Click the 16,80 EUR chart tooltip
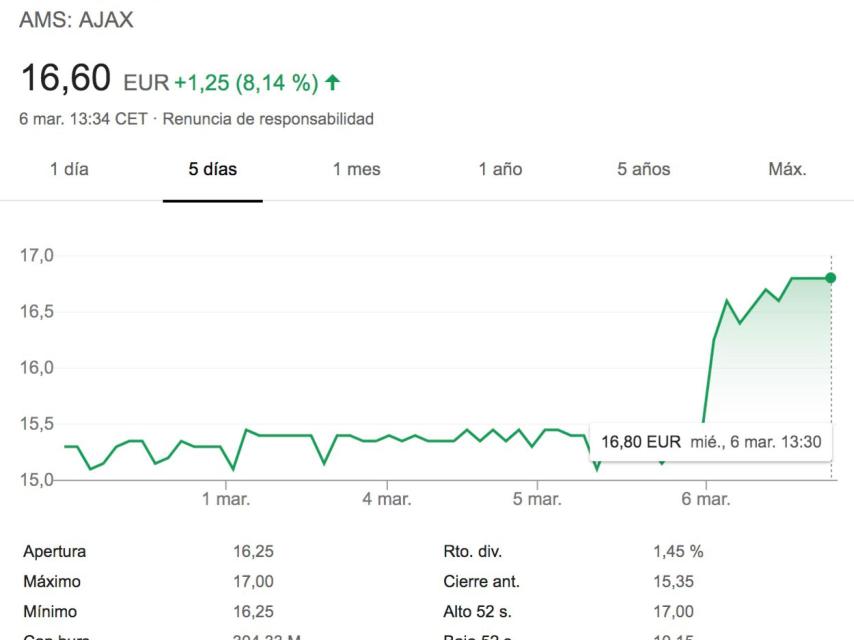The height and width of the screenshot is (640, 854). pos(711,441)
